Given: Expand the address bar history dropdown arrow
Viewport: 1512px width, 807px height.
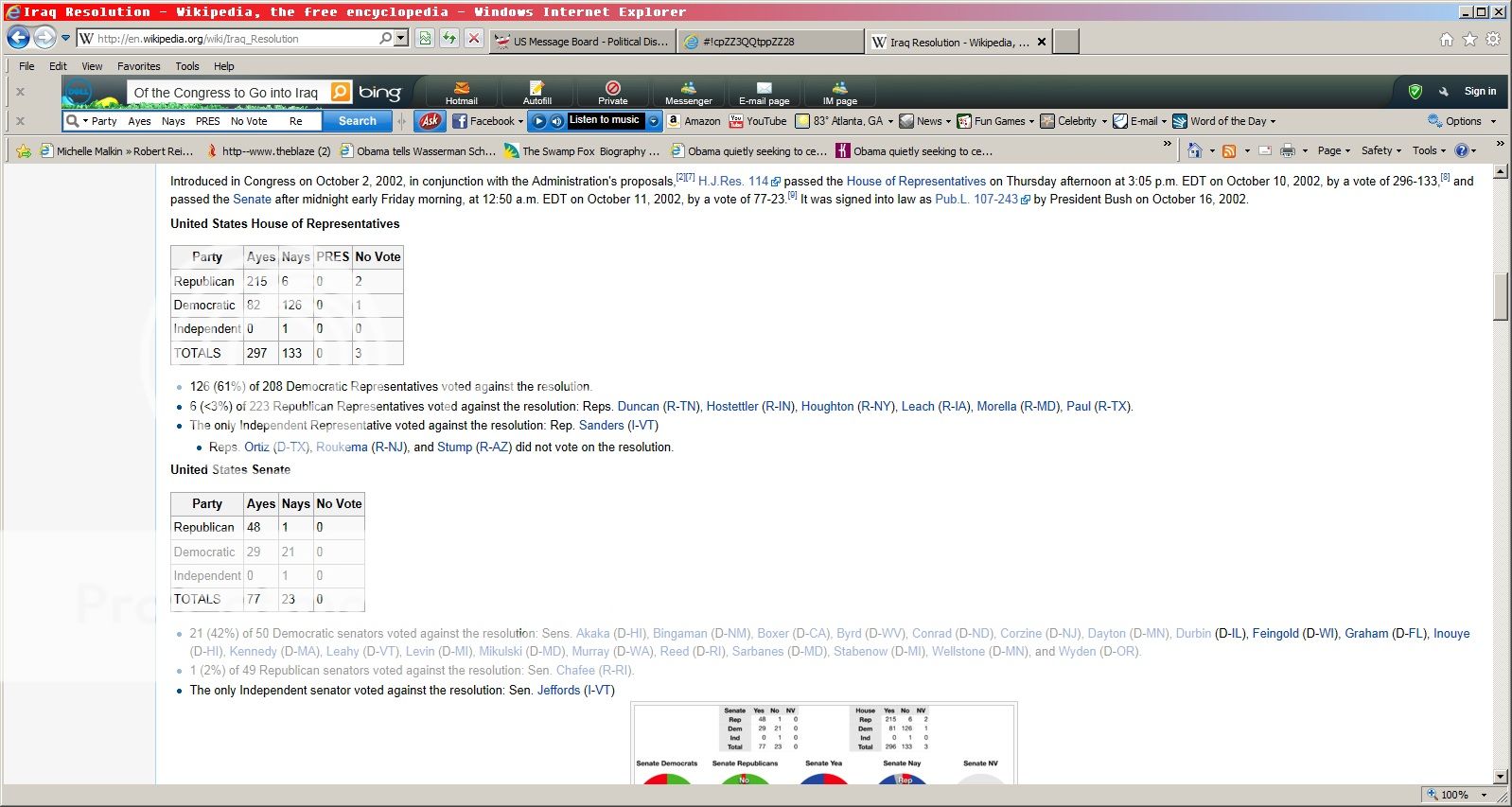Looking at the screenshot, I should (401, 39).
